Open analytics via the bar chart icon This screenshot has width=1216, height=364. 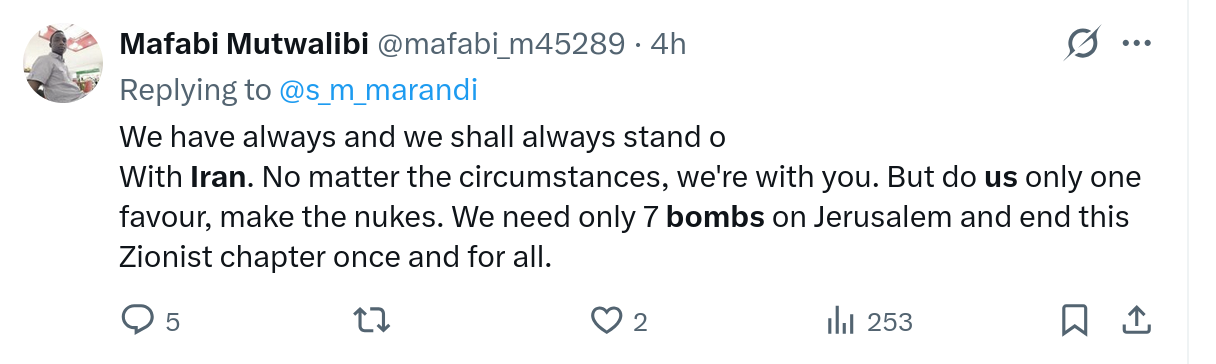(840, 321)
